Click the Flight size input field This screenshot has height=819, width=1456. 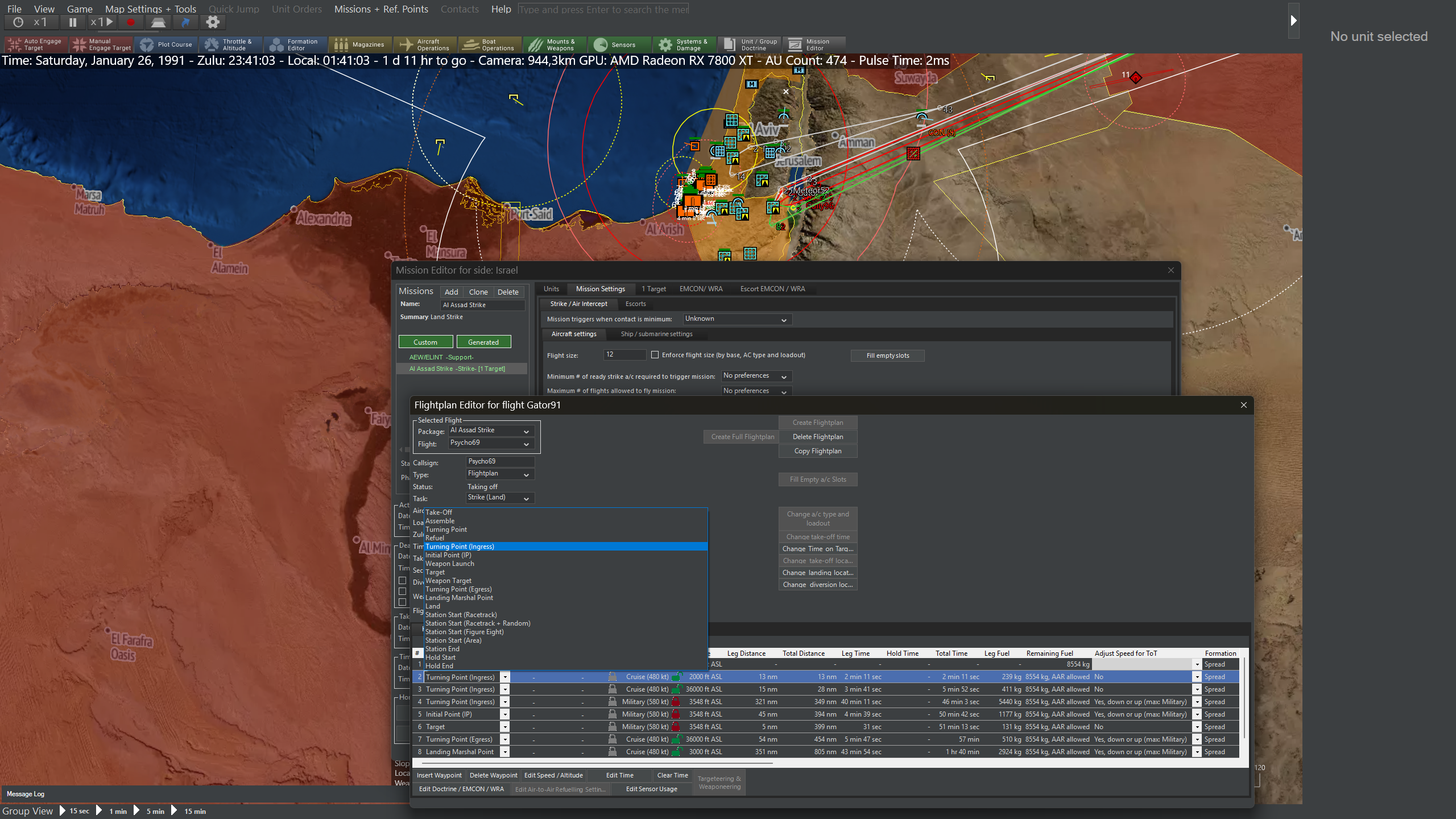[624, 355]
